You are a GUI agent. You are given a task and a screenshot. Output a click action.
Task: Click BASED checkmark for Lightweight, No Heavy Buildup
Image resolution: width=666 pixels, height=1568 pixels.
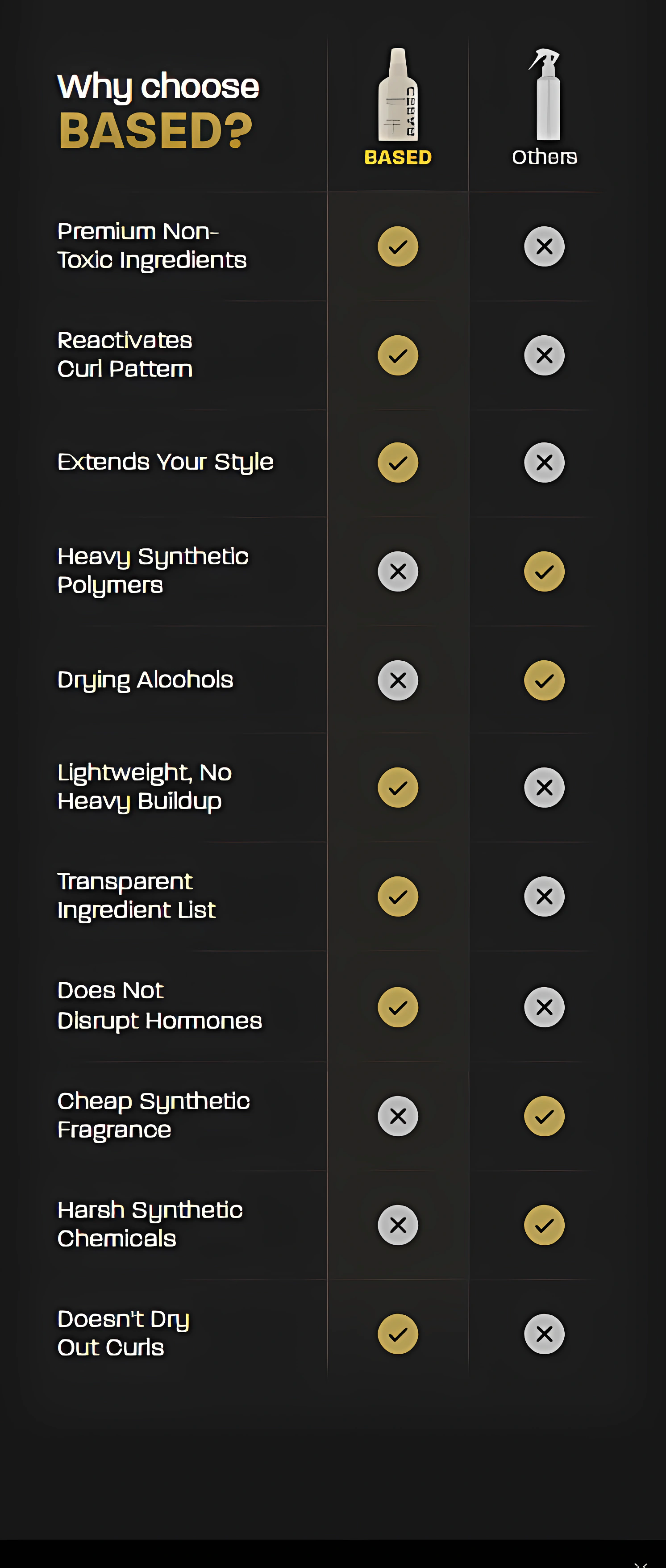[398, 788]
